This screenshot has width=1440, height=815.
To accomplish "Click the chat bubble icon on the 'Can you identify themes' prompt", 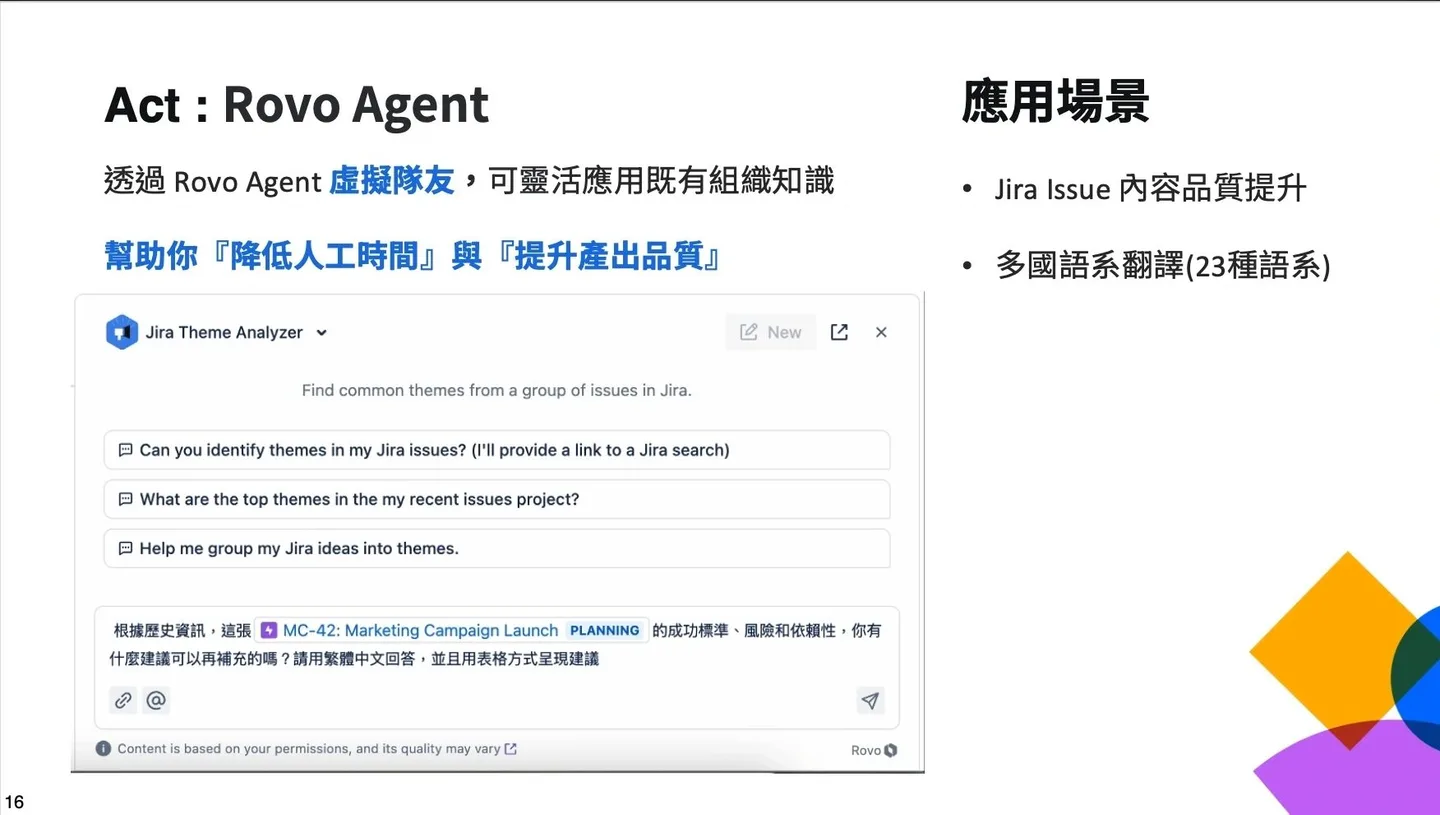I will 125,450.
